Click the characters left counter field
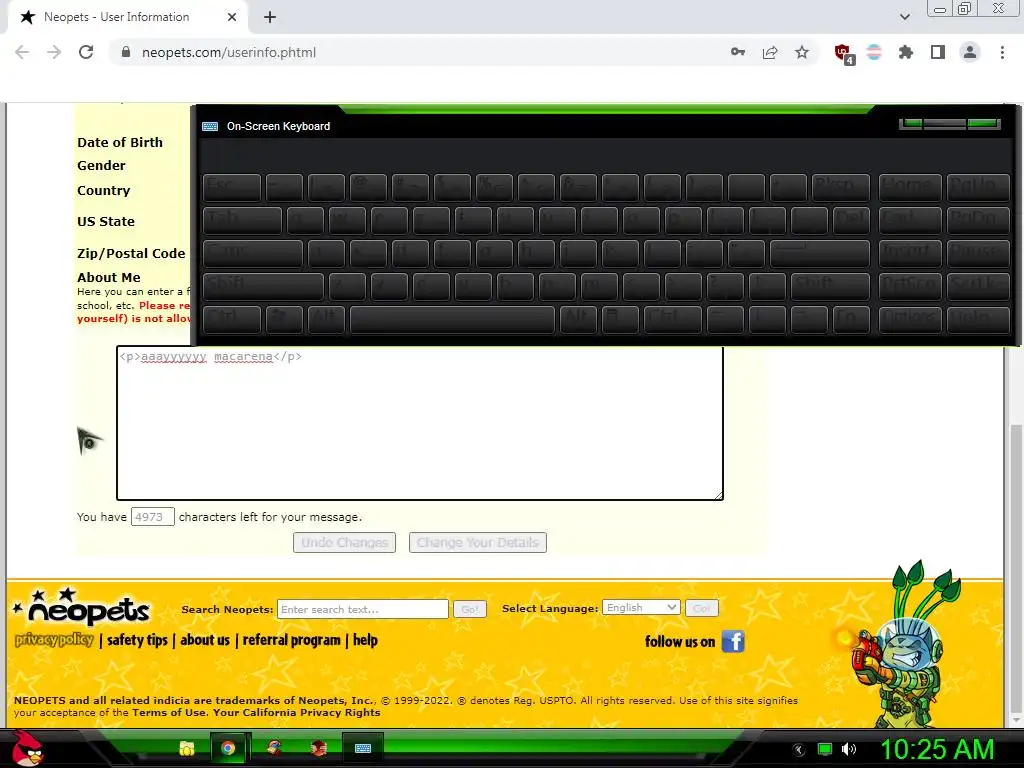 point(153,517)
